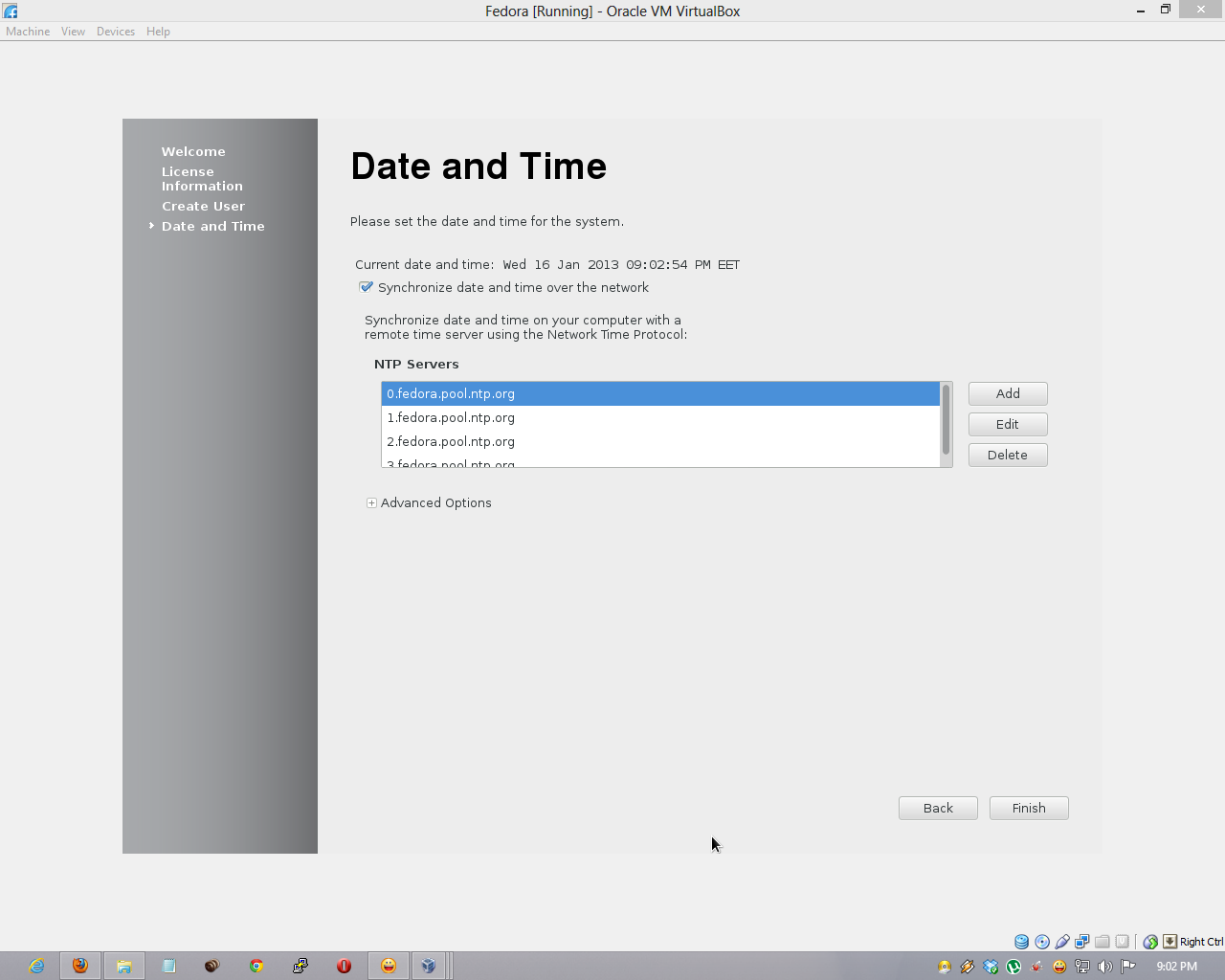Click Create User step in sidebar

pos(203,206)
